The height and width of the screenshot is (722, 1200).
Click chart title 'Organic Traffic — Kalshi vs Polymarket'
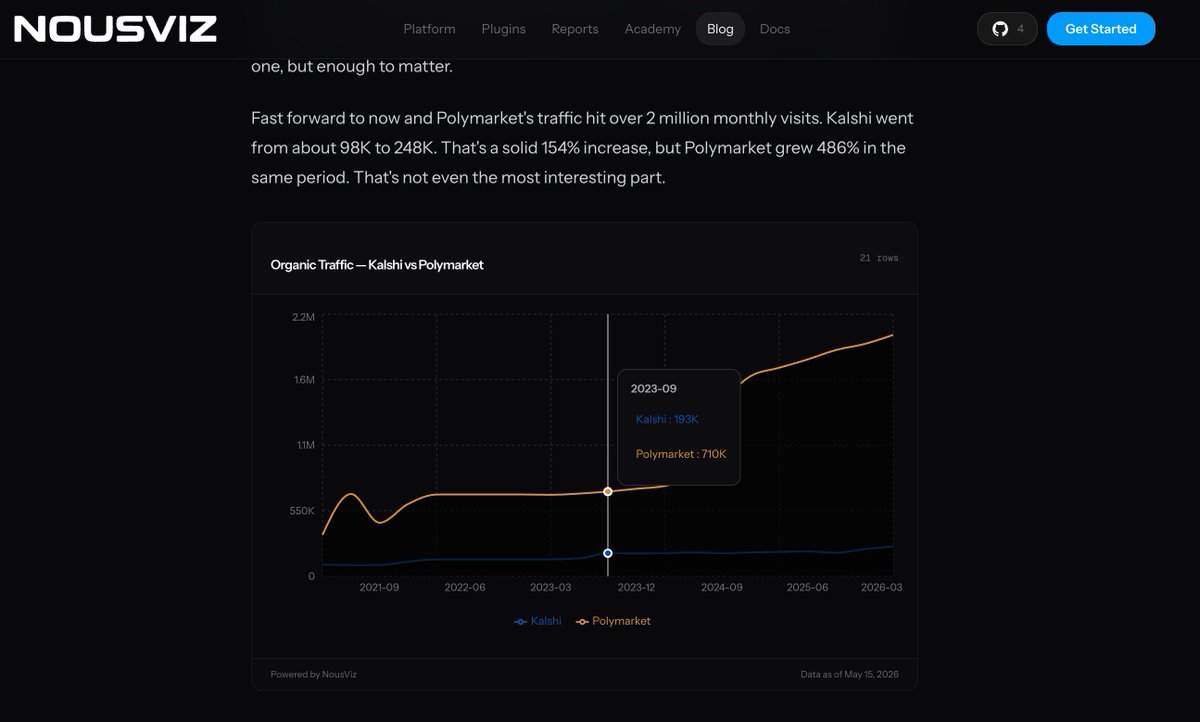(377, 265)
